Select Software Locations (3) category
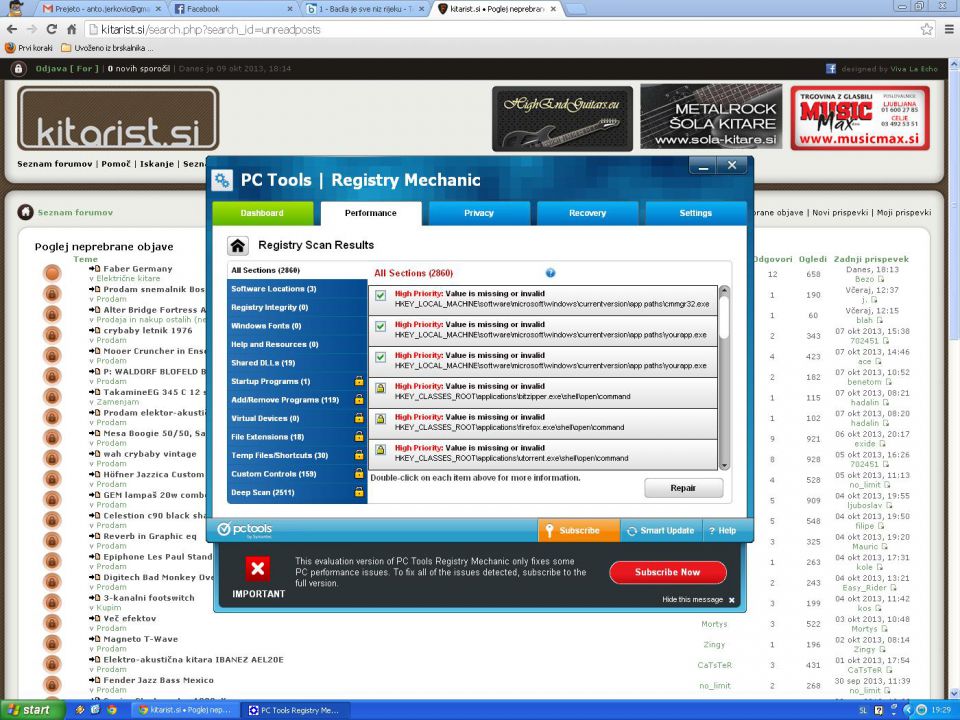The height and width of the screenshot is (720, 960). coord(297,288)
